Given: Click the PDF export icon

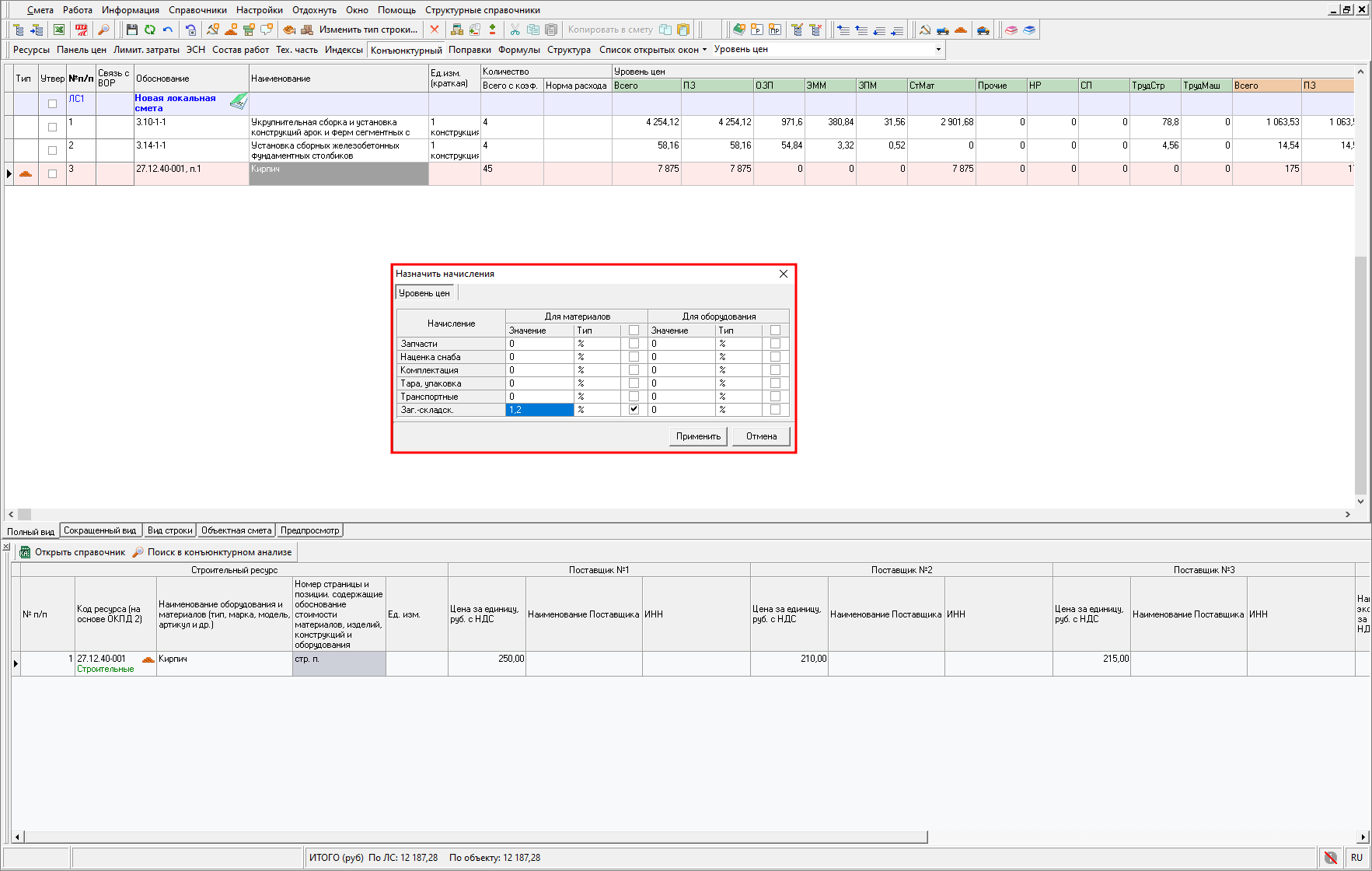Looking at the screenshot, I should tap(82, 30).
